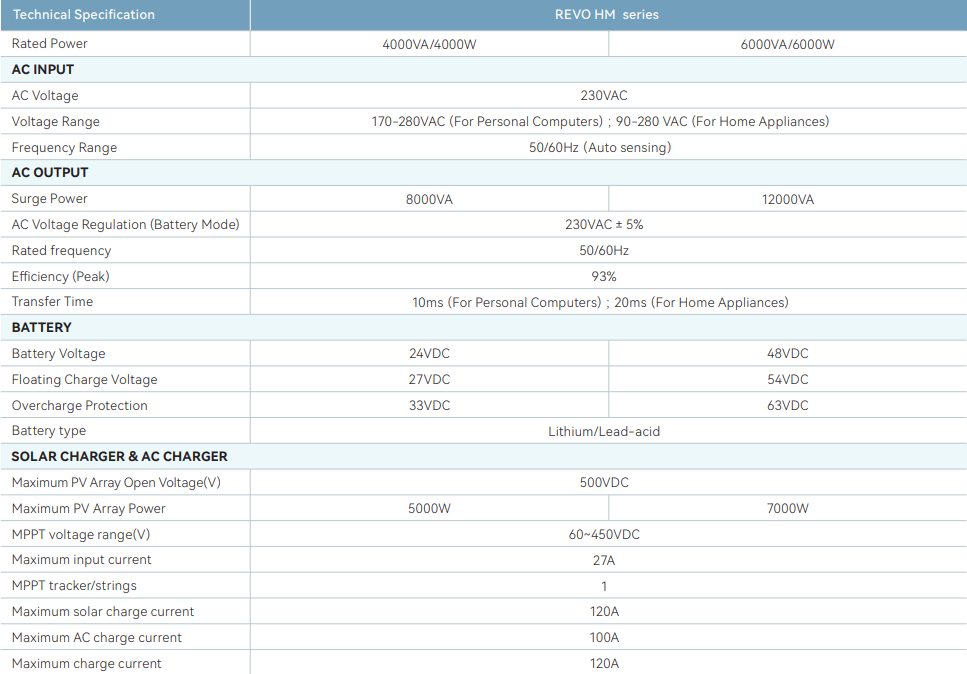This screenshot has height=674, width=967.
Task: Click the "60~450VDC" MPPT range value
Action: pyautogui.click(x=604, y=534)
